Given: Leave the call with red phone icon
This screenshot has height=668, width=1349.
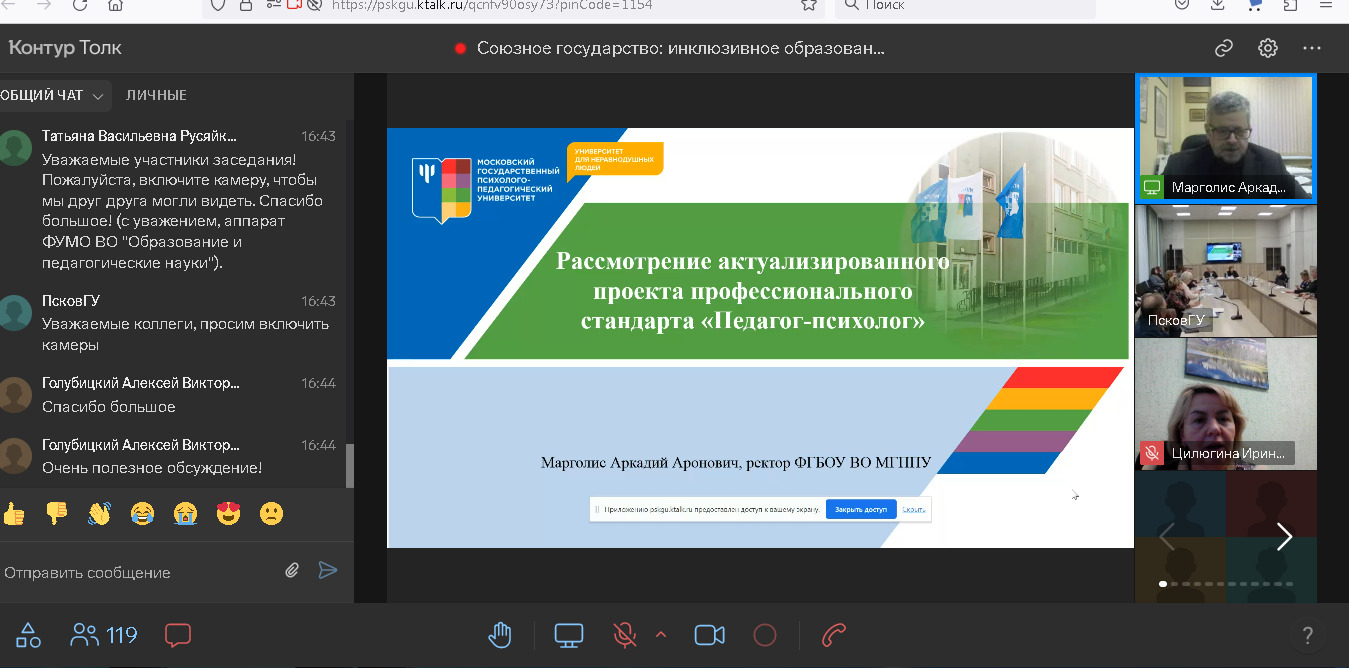Looking at the screenshot, I should [x=834, y=635].
